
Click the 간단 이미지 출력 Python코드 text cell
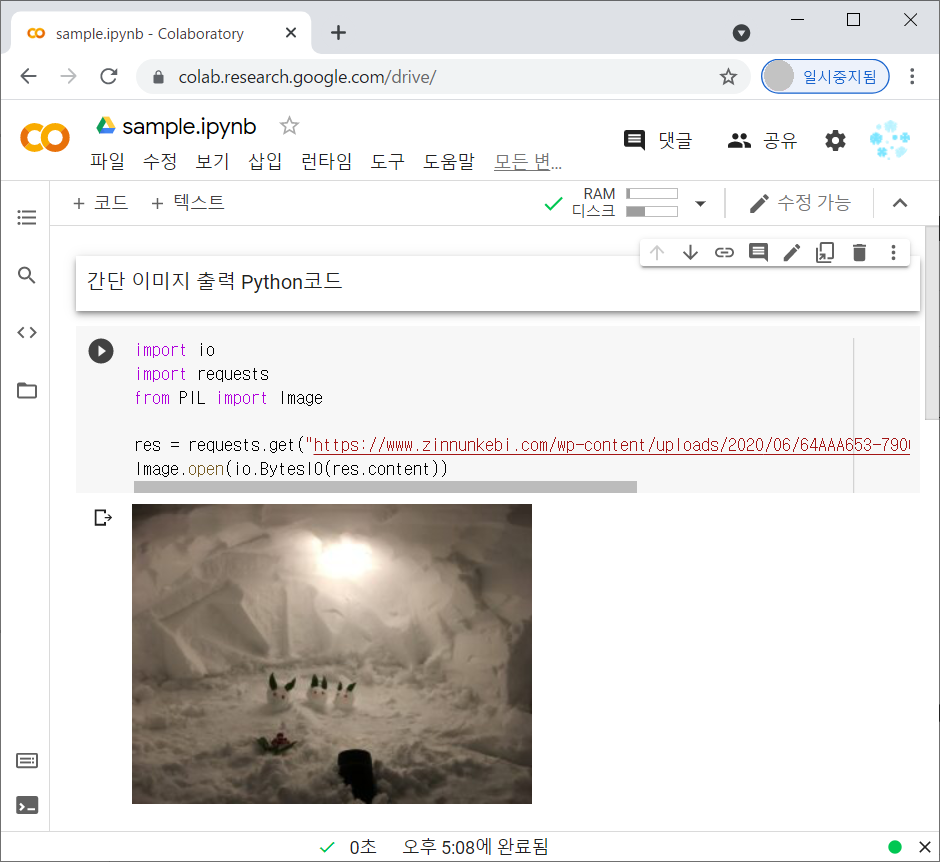tap(498, 283)
